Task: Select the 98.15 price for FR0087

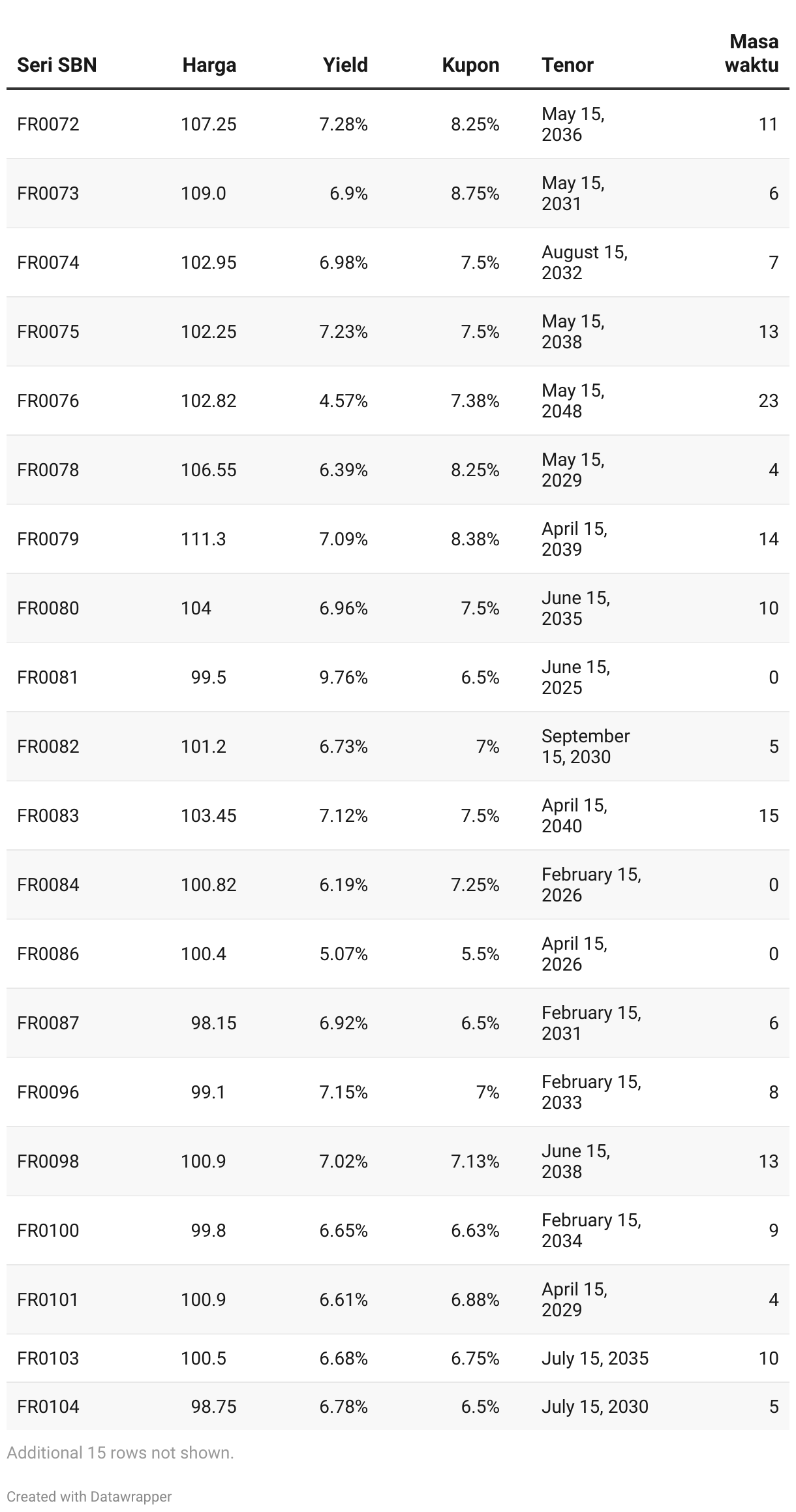Action: (x=214, y=1023)
